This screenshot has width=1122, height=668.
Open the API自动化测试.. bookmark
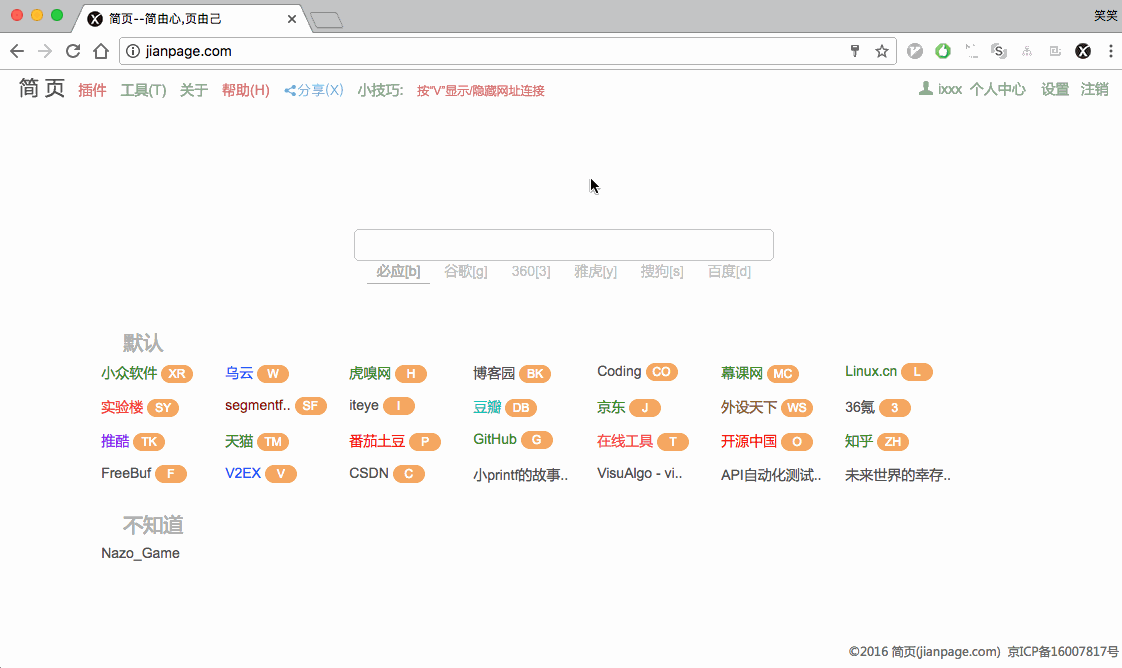pos(771,476)
